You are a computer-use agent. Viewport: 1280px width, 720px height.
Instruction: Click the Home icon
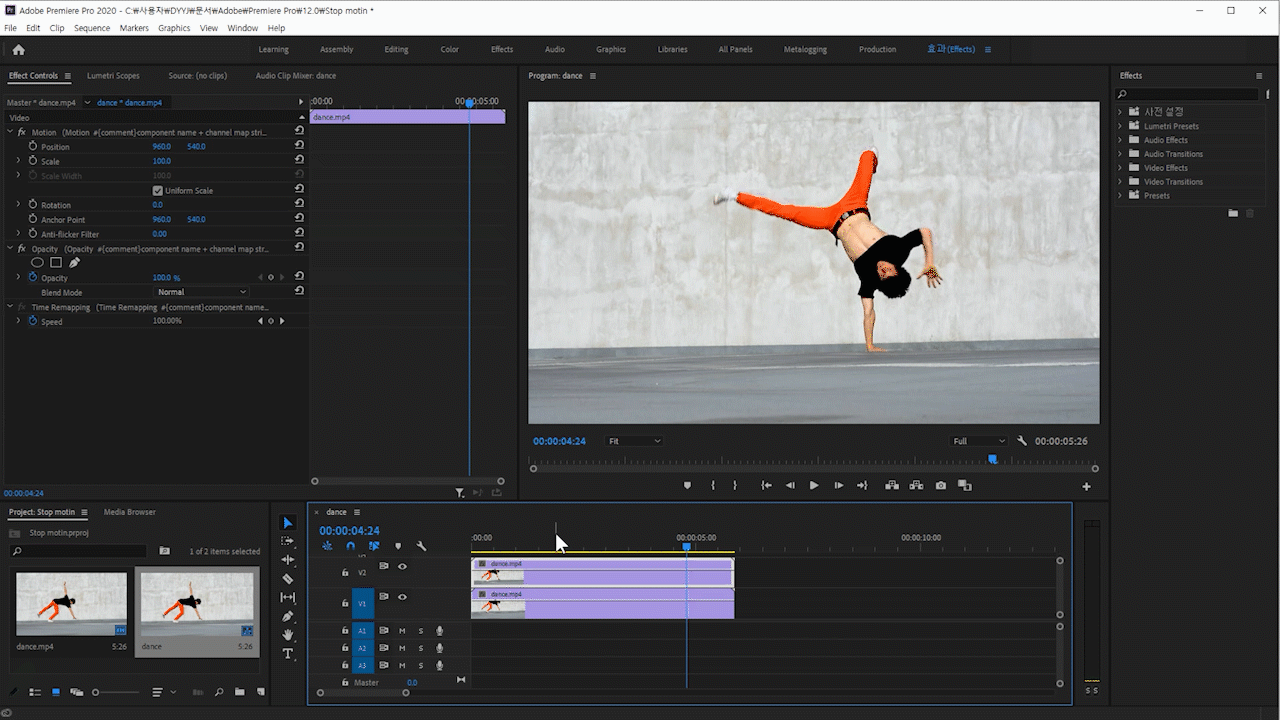[18, 50]
